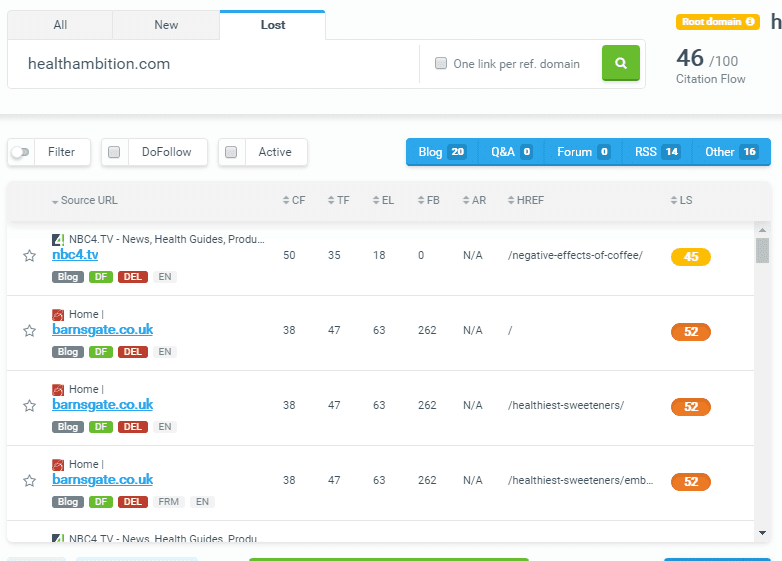782x561 pixels.
Task: Click the scrollbar down arrow
Action: tap(762, 533)
